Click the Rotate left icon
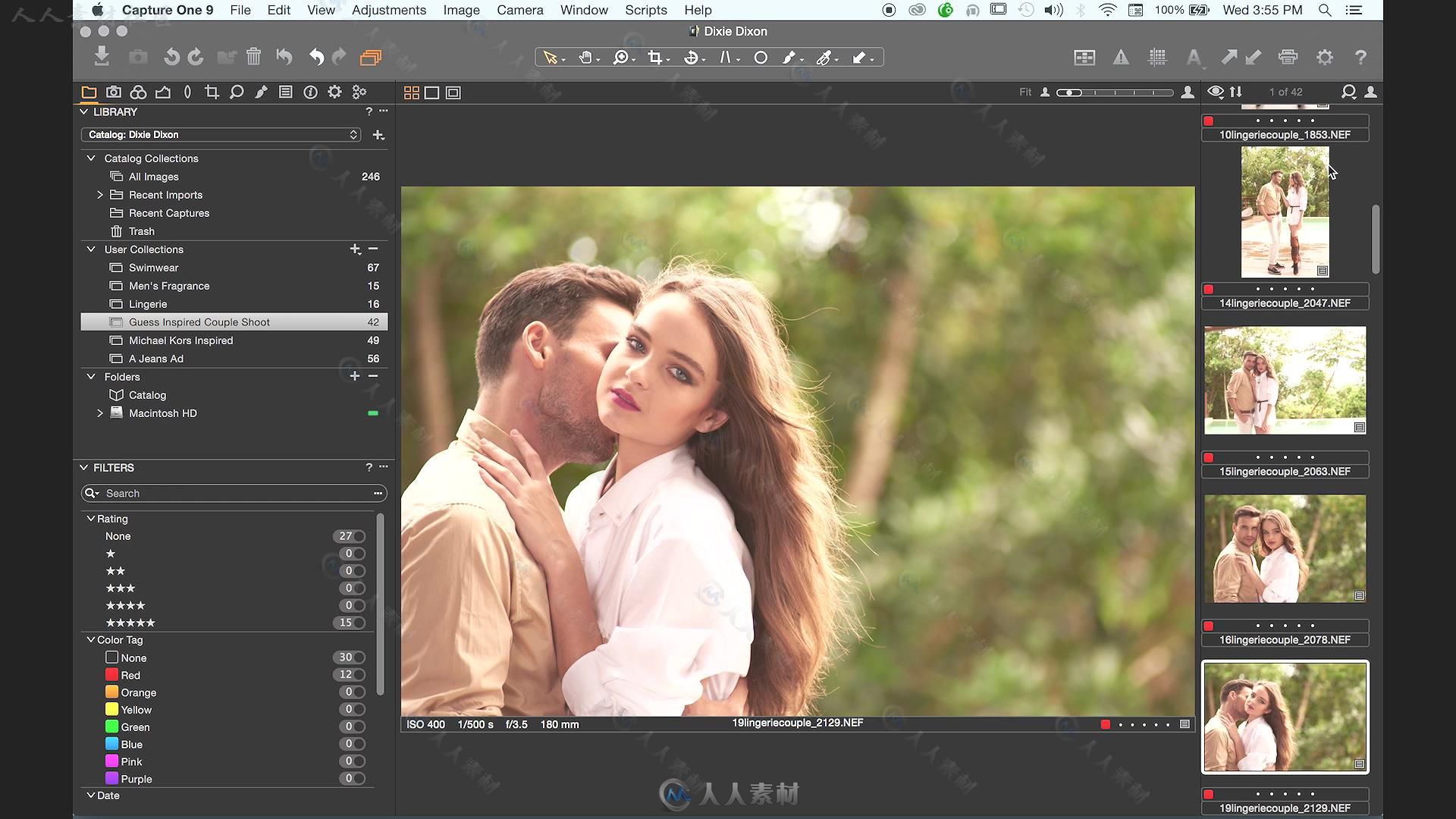The image size is (1456, 819). [172, 57]
